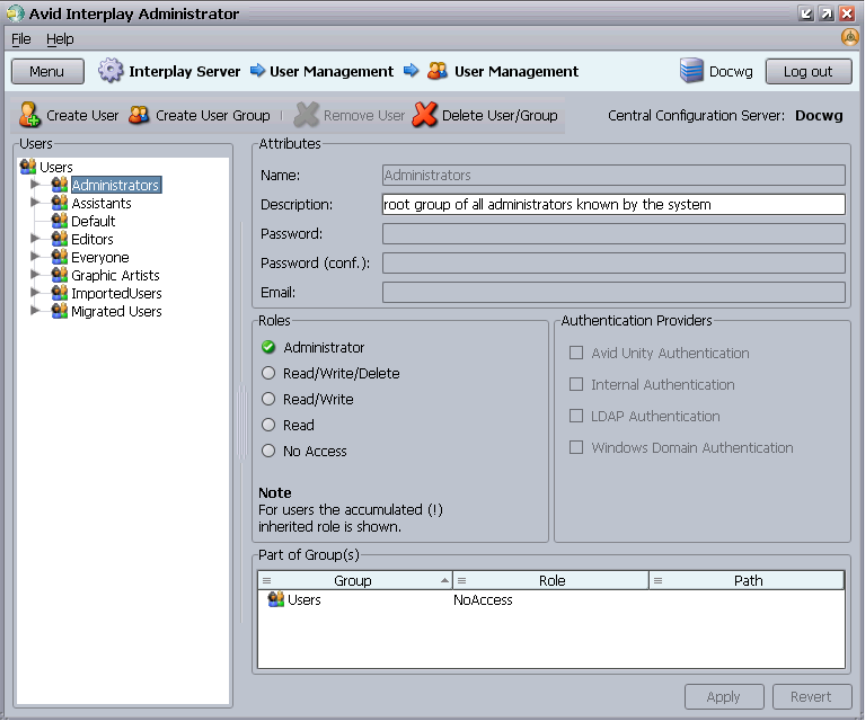Click the first blue breadcrumb arrow after Interplay Server
This screenshot has height=720, width=865.
[258, 71]
